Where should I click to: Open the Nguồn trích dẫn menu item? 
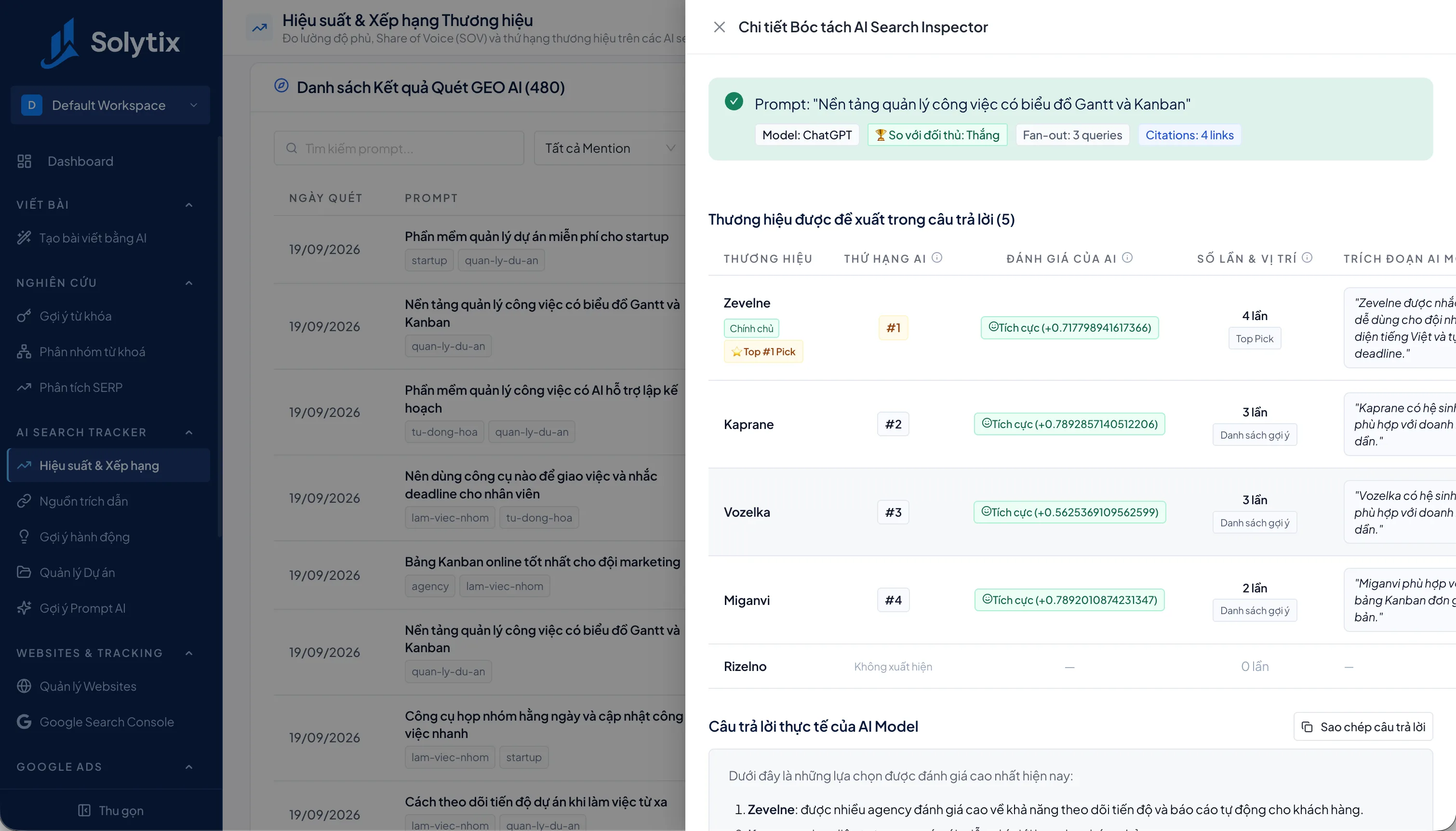pyautogui.click(x=108, y=500)
